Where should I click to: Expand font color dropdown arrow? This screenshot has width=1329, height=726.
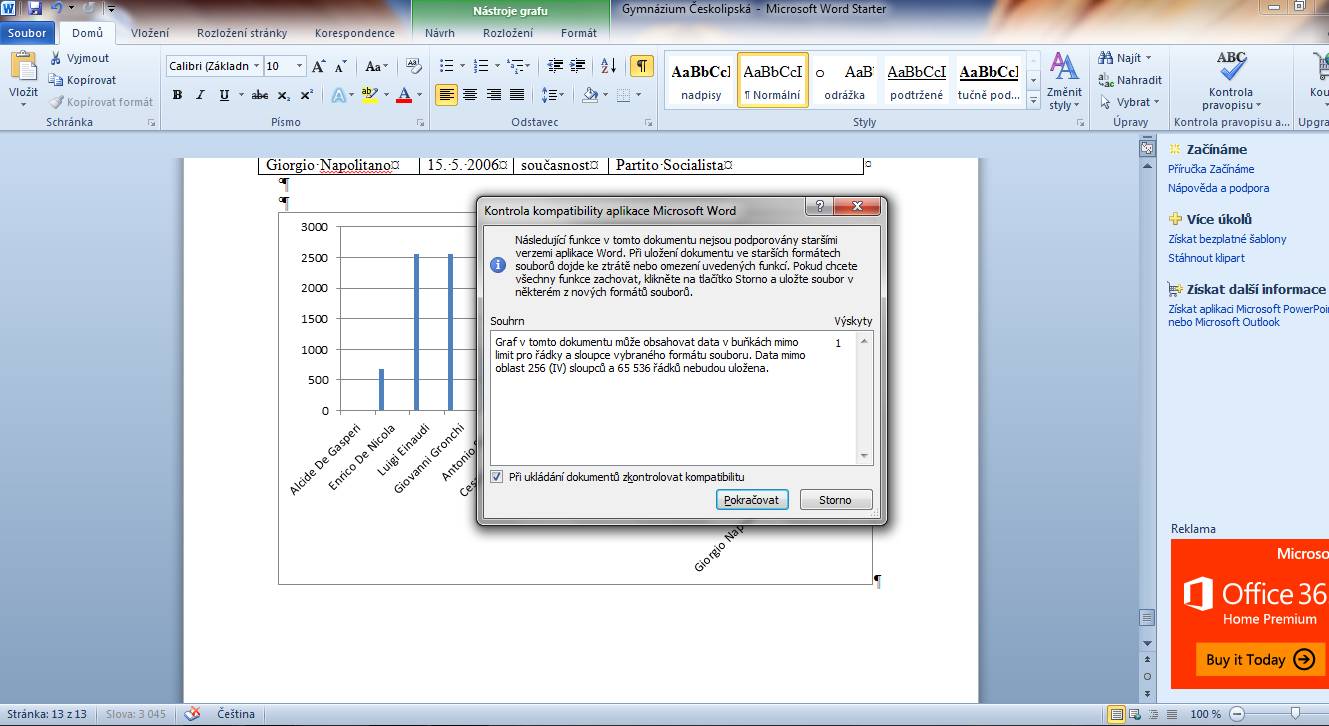[420, 95]
